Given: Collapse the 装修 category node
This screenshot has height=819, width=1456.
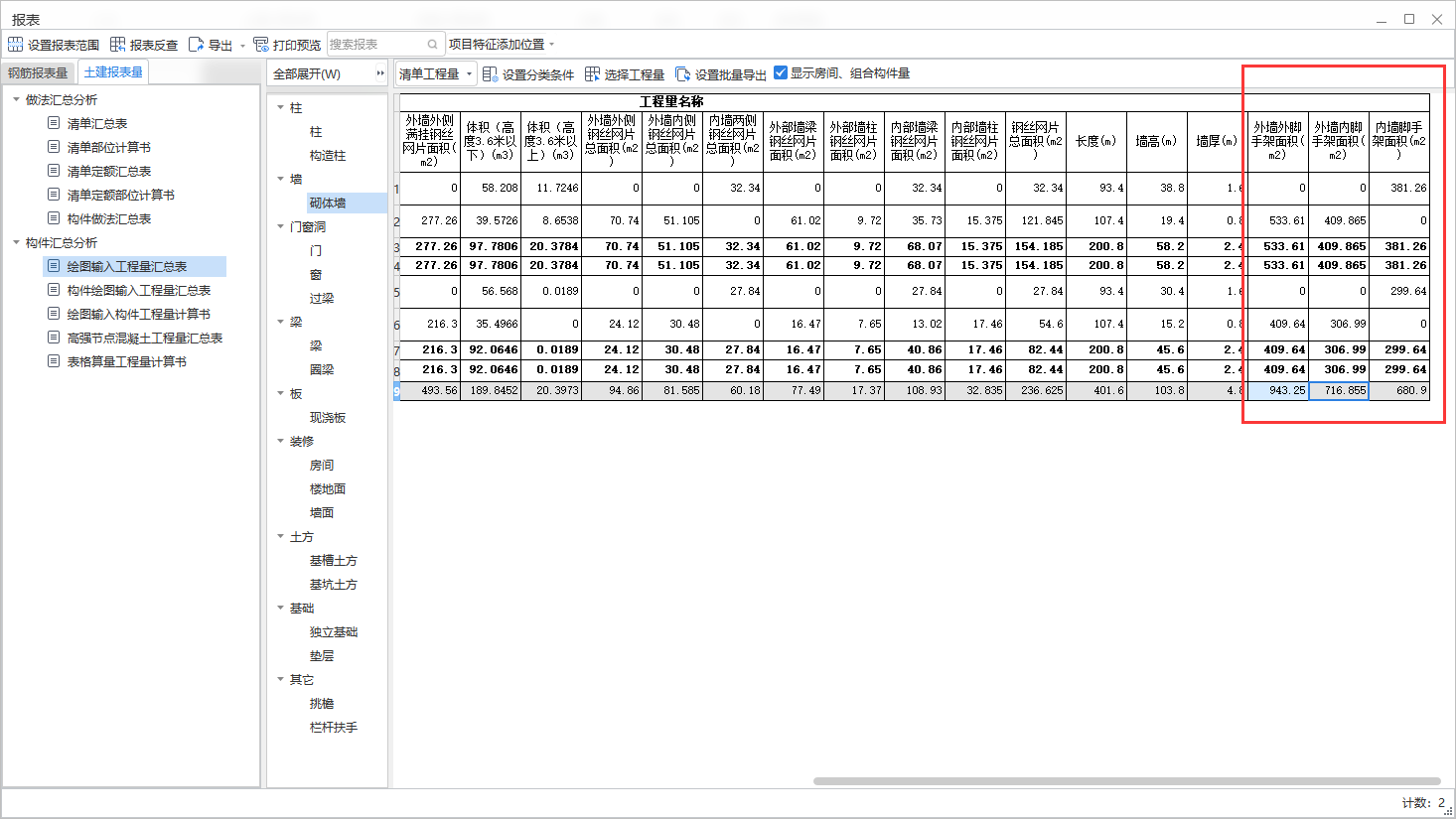Looking at the screenshot, I should pos(280,441).
